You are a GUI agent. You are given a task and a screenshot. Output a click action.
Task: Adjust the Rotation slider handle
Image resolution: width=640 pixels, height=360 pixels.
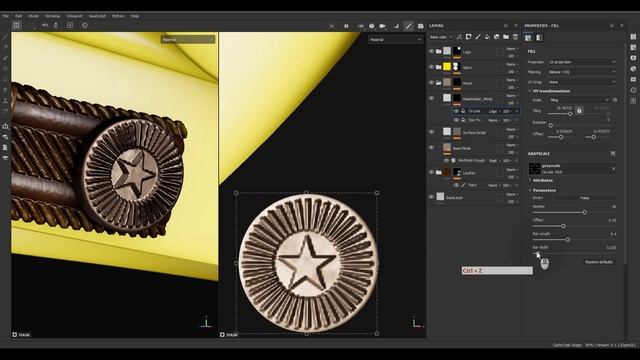(x=550, y=125)
